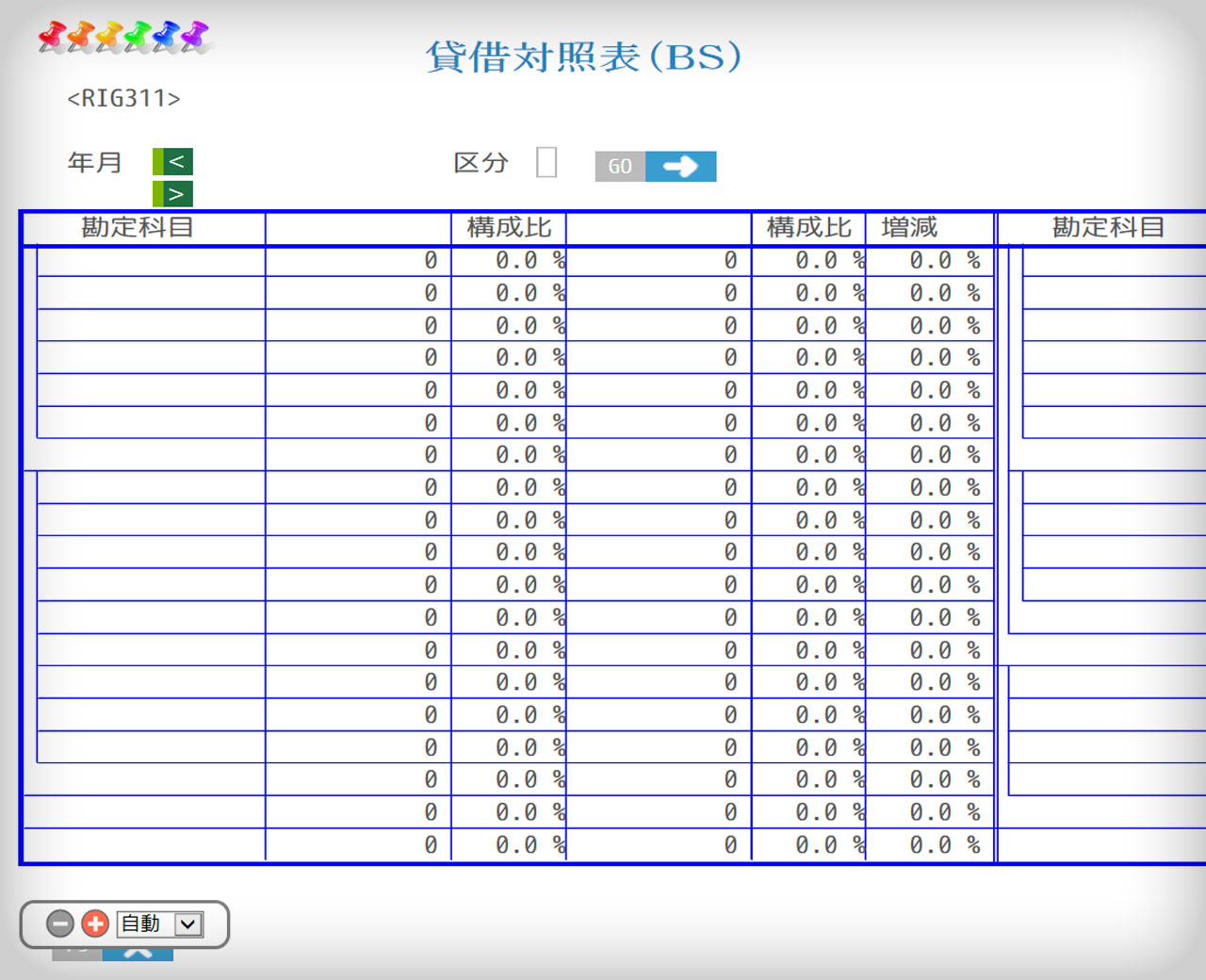This screenshot has height=980, width=1206.
Task: Click the green pushpin icon
Action: [x=137, y=37]
